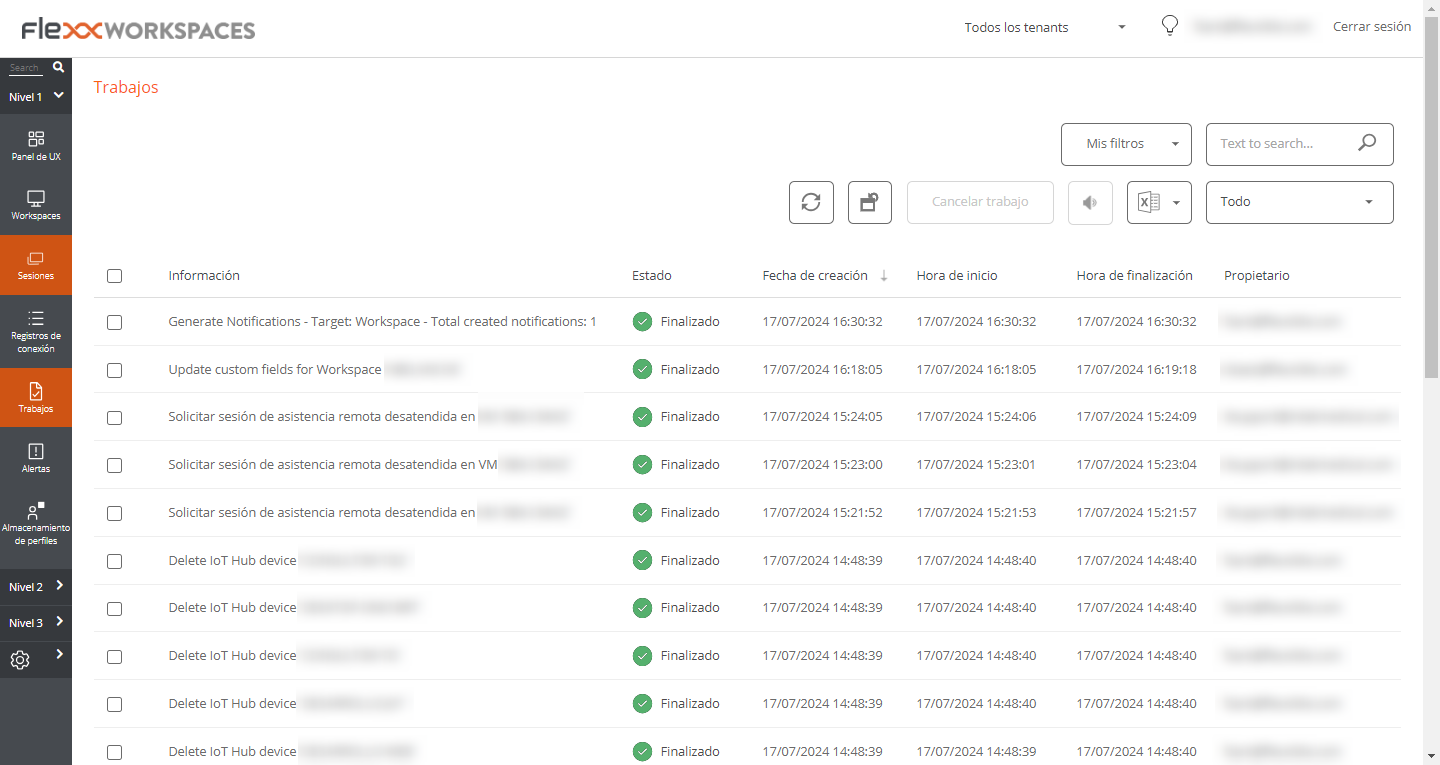Select checkbox for job created 15:21:52

pyautogui.click(x=114, y=513)
